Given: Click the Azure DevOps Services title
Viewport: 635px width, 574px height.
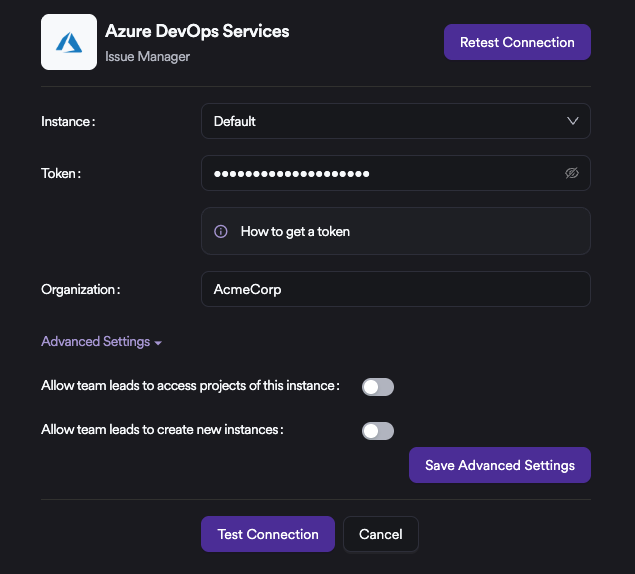Looking at the screenshot, I should 197,31.
